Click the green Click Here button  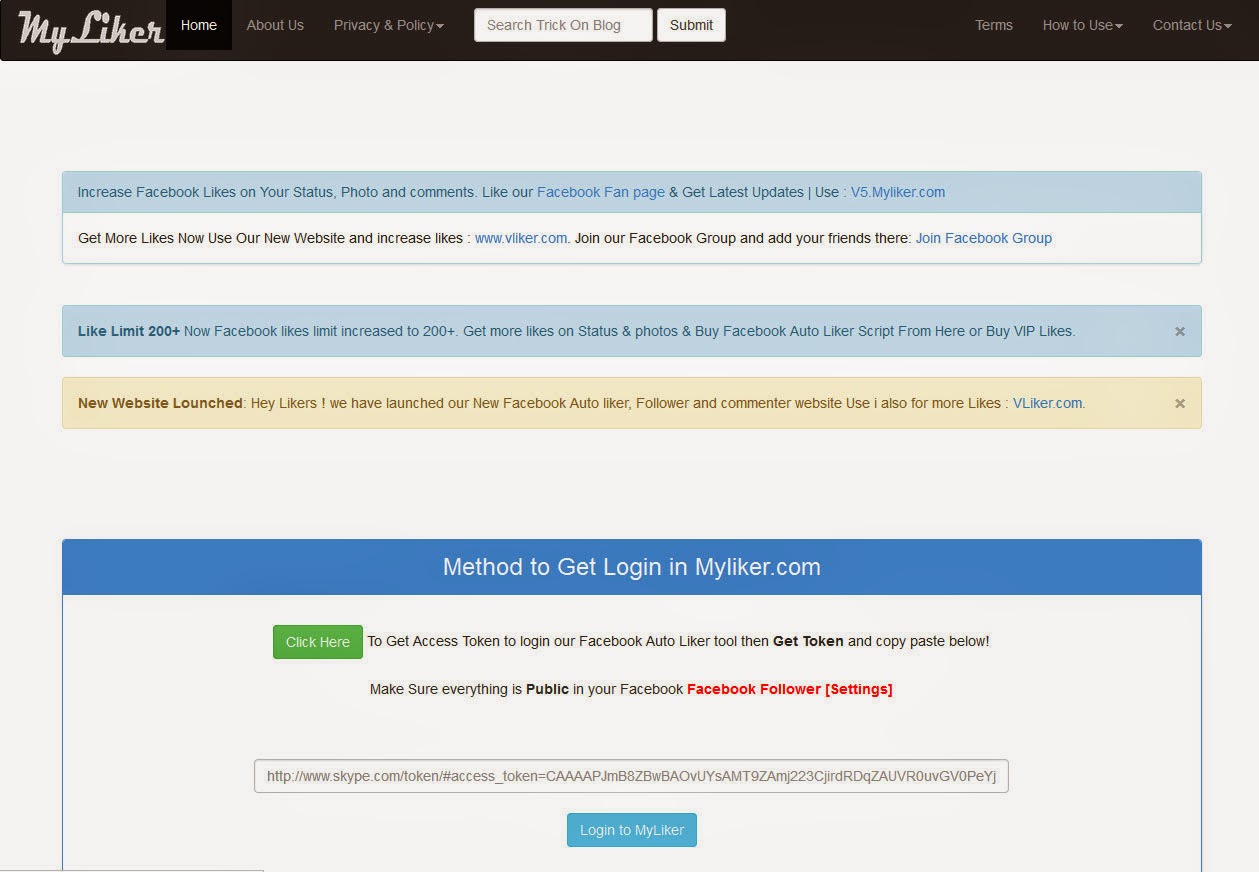coord(318,642)
